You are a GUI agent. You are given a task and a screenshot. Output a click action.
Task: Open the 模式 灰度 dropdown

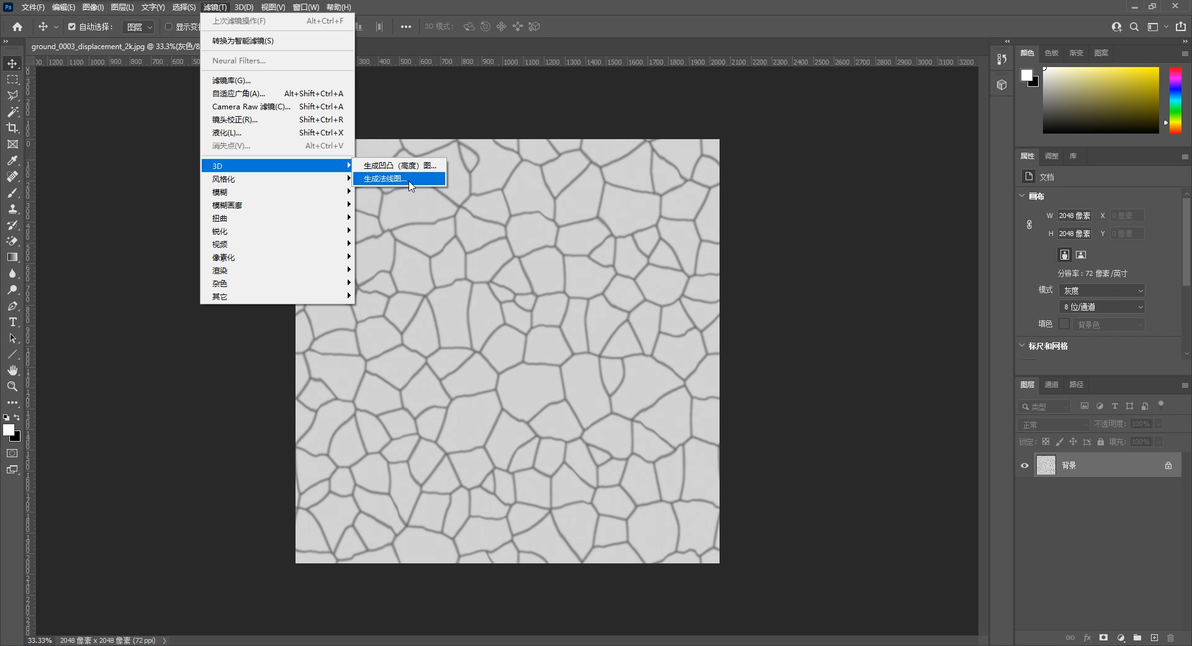[1102, 291]
